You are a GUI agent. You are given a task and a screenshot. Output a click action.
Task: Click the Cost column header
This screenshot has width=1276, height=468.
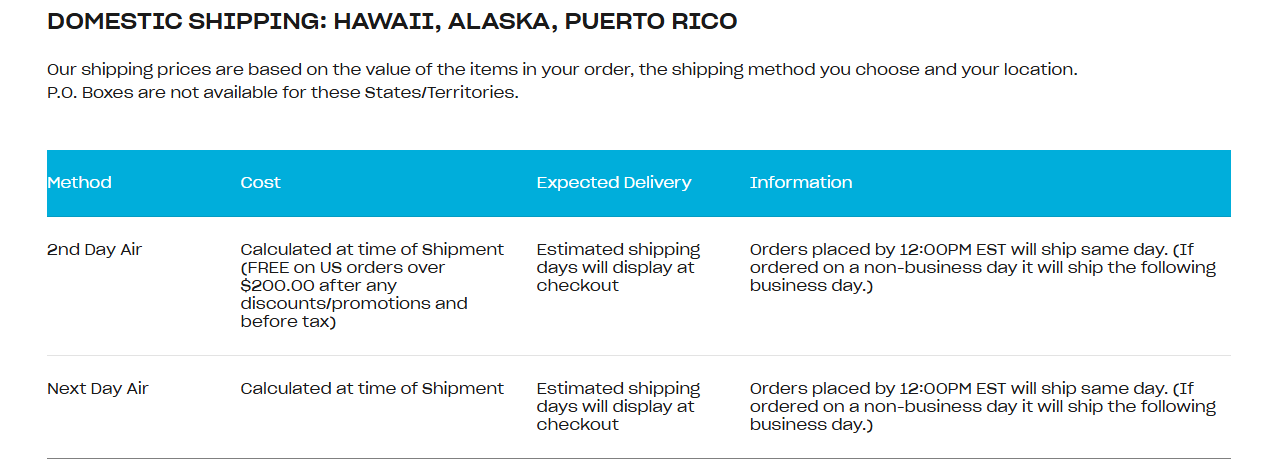click(x=261, y=182)
